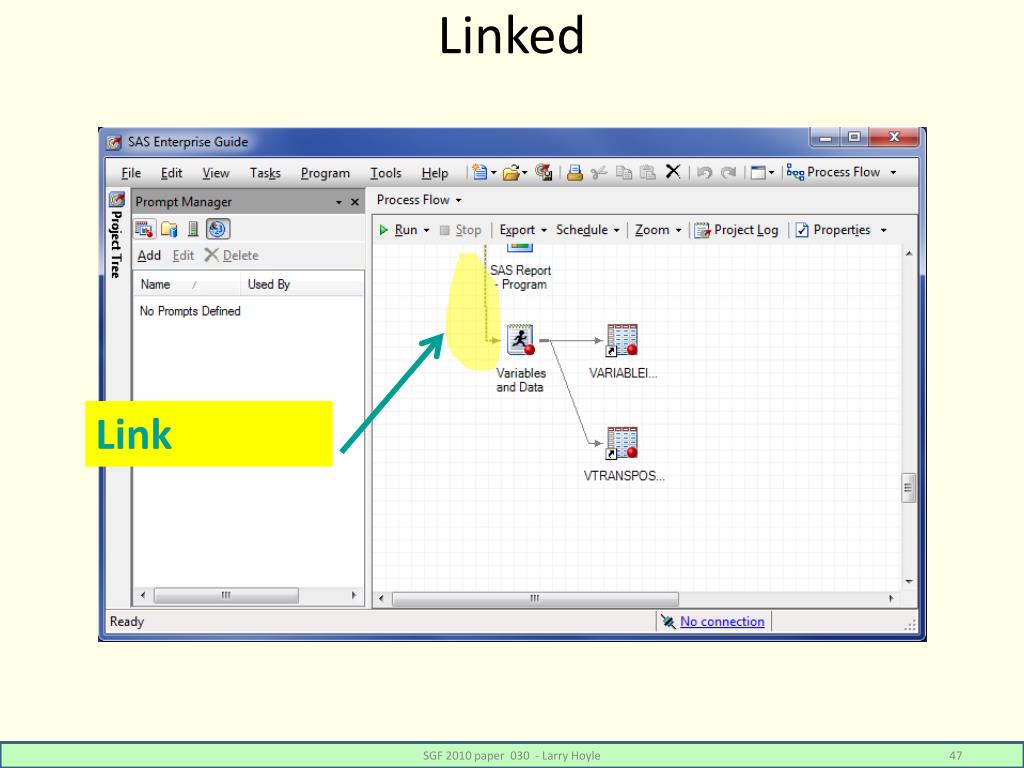
Task: Open the Tools menu
Action: (385, 173)
